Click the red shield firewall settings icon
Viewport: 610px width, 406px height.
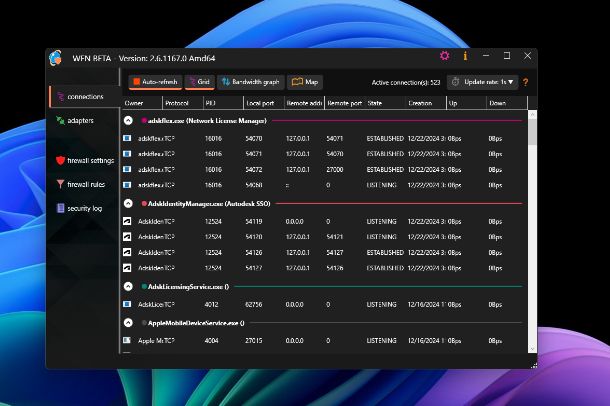tap(60, 160)
